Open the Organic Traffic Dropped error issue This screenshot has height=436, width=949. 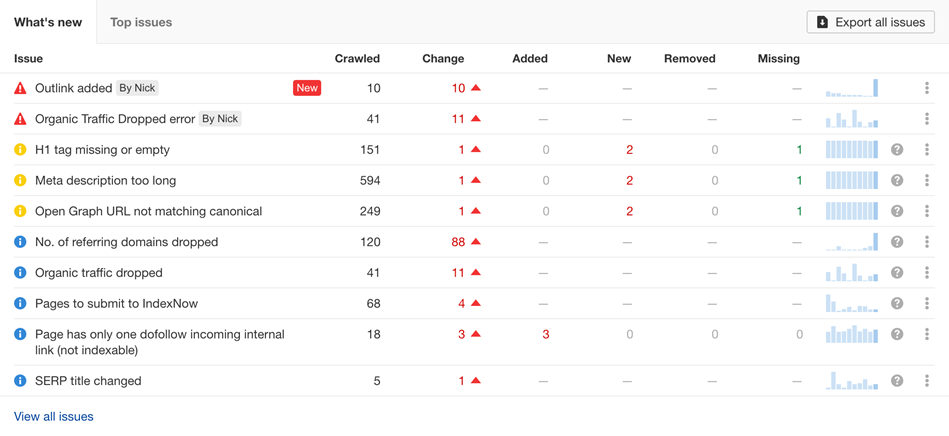[115, 119]
